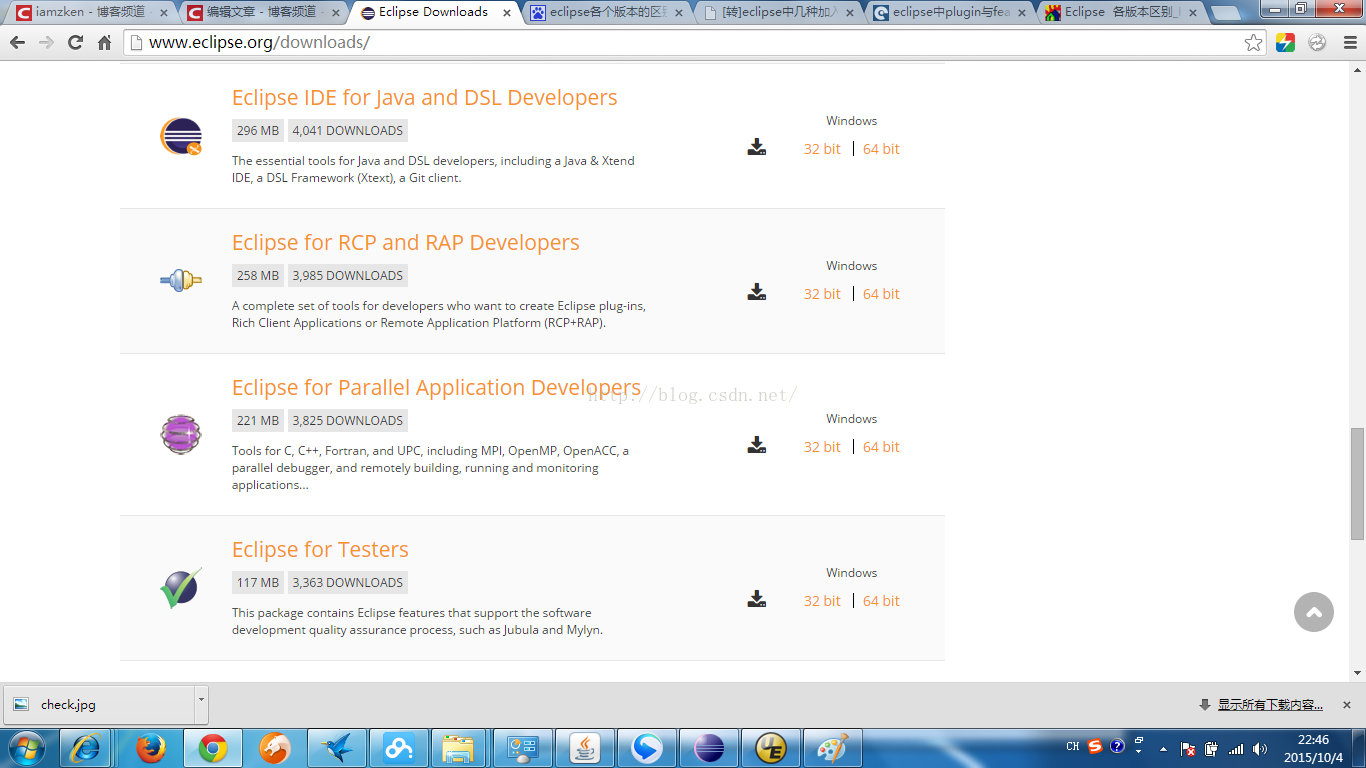This screenshot has height=768, width=1366.
Task: Open the Java app in taskbar
Action: pyautogui.click(x=585, y=748)
